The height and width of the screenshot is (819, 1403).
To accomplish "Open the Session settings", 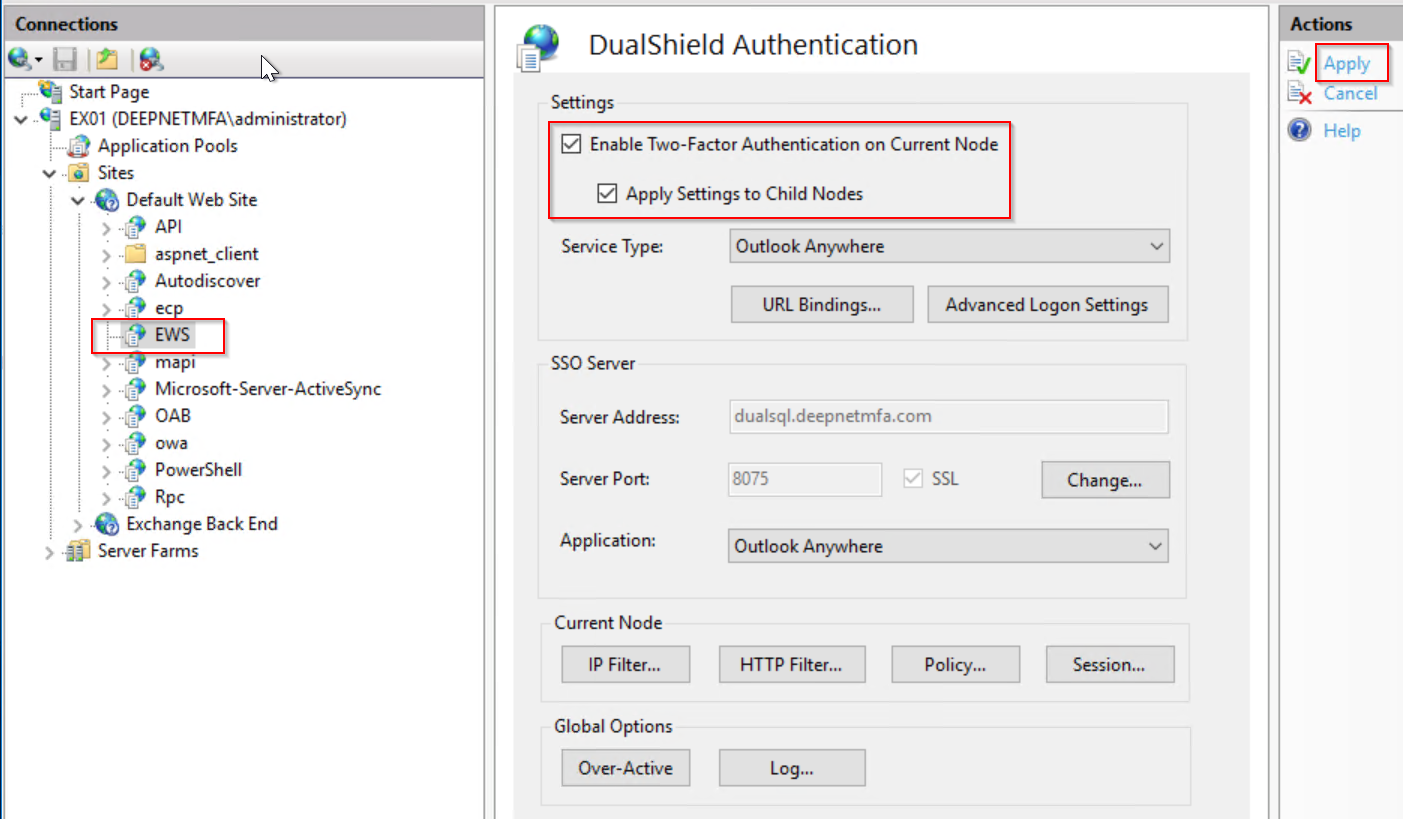I will [1109, 664].
